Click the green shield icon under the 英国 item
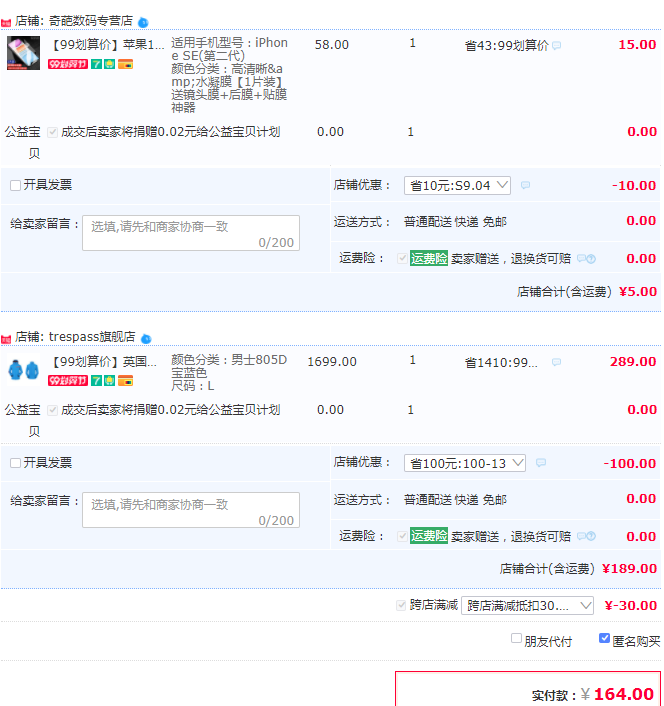664x706 pixels. click(x=109, y=381)
